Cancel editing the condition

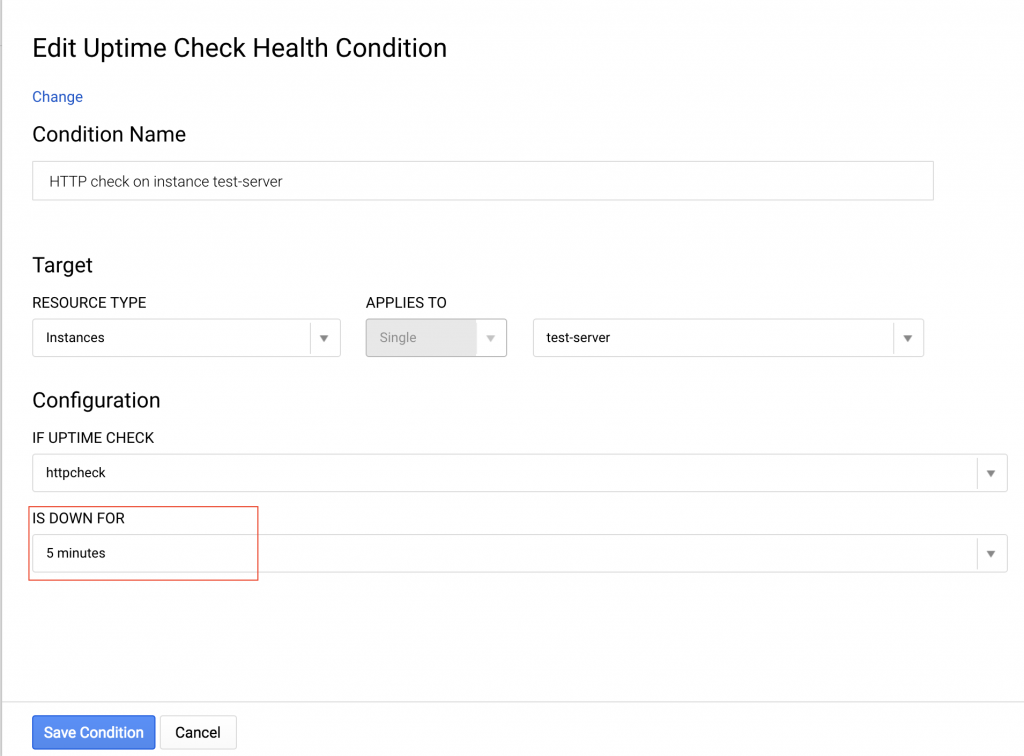[x=198, y=732]
